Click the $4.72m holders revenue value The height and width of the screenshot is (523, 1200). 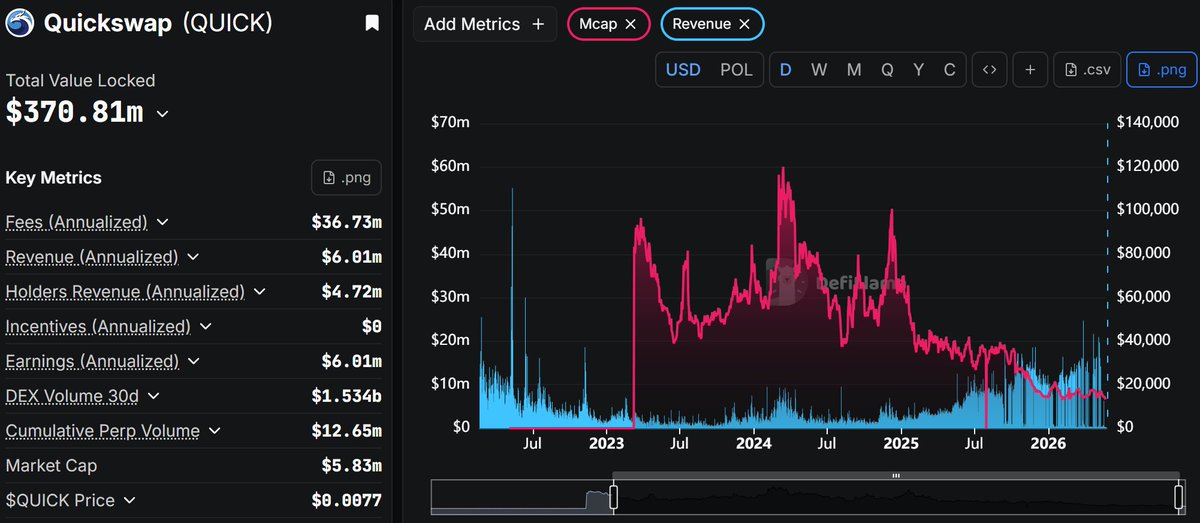(x=352, y=292)
